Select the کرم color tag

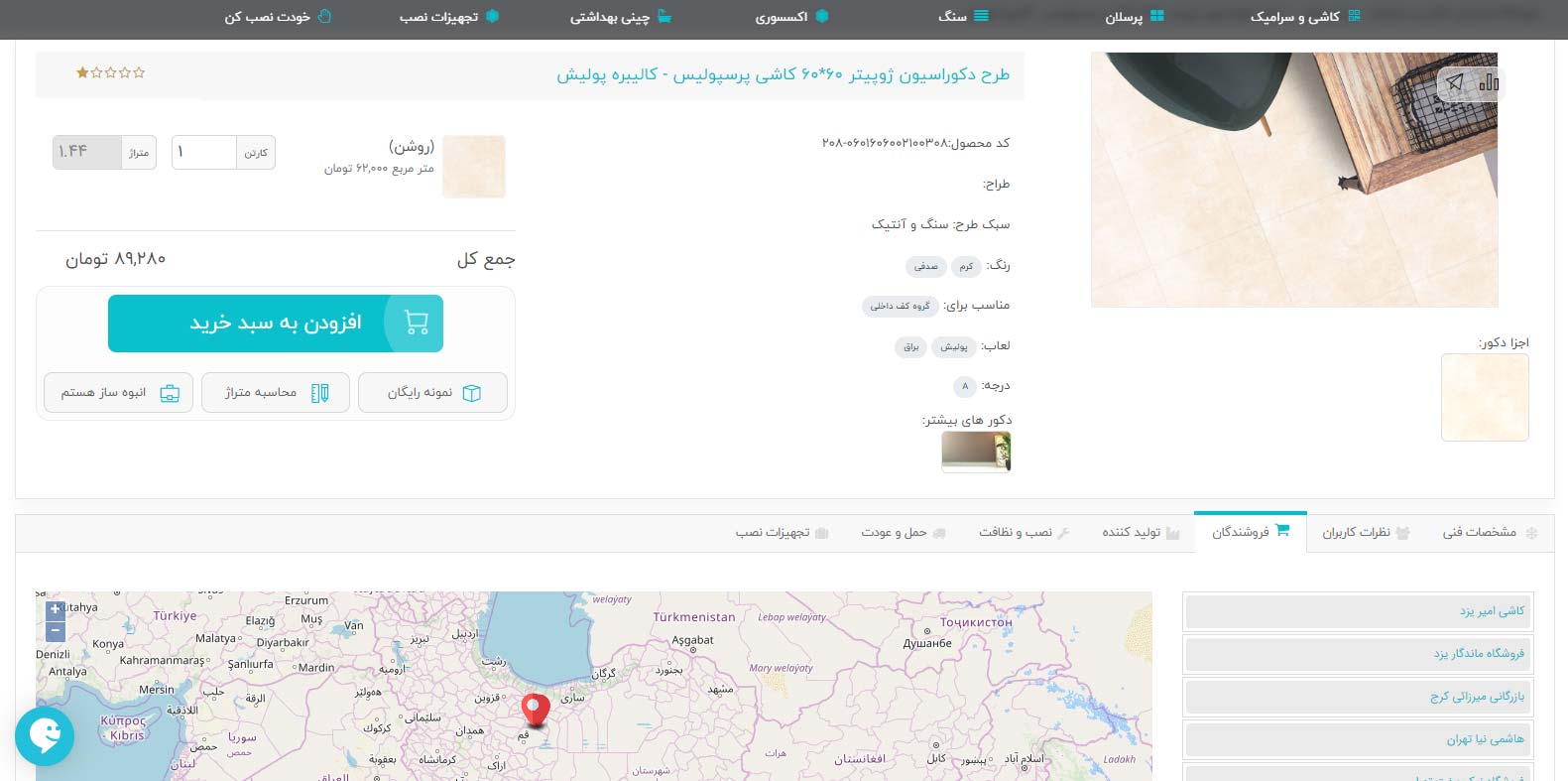click(x=966, y=266)
